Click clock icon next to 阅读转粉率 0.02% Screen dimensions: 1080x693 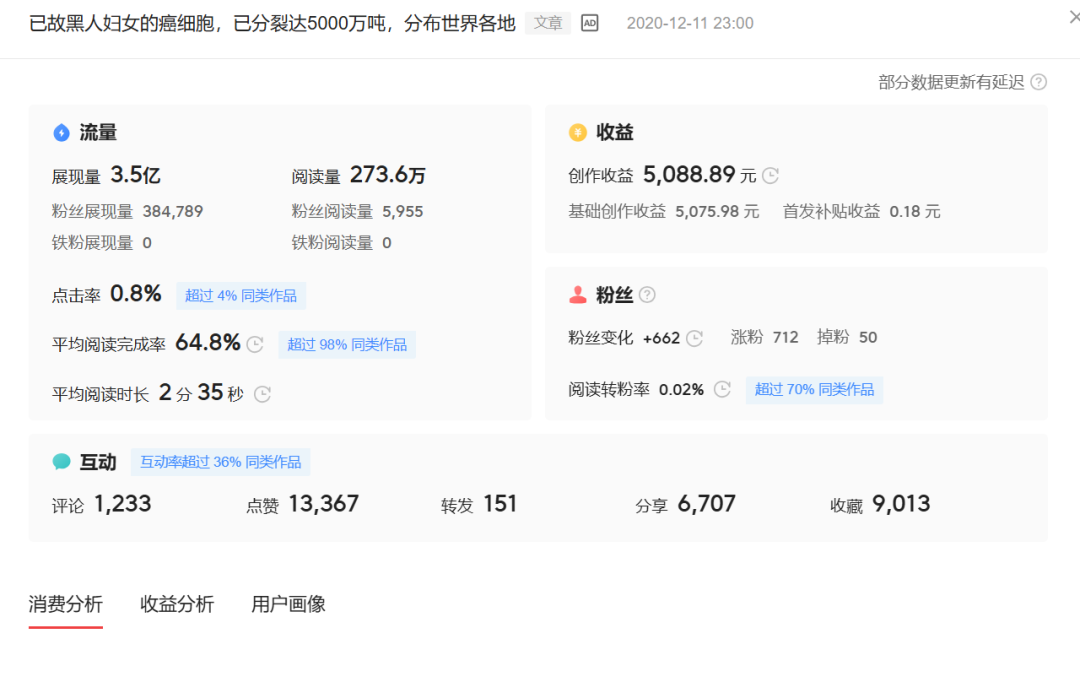coord(722,389)
